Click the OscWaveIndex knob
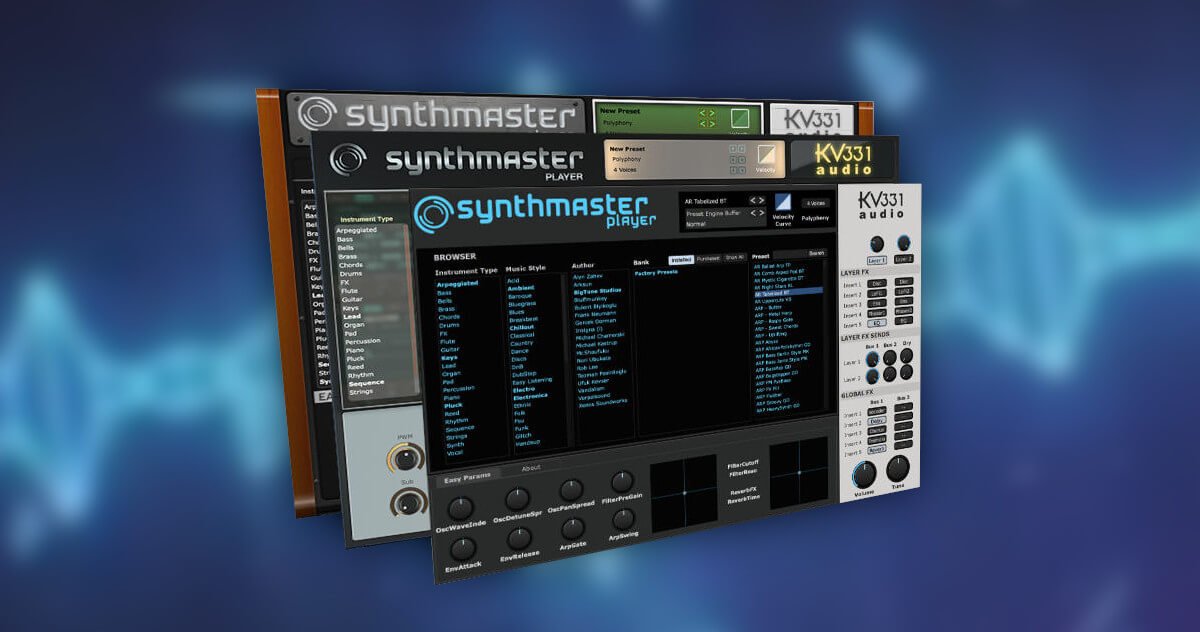 tap(460, 507)
